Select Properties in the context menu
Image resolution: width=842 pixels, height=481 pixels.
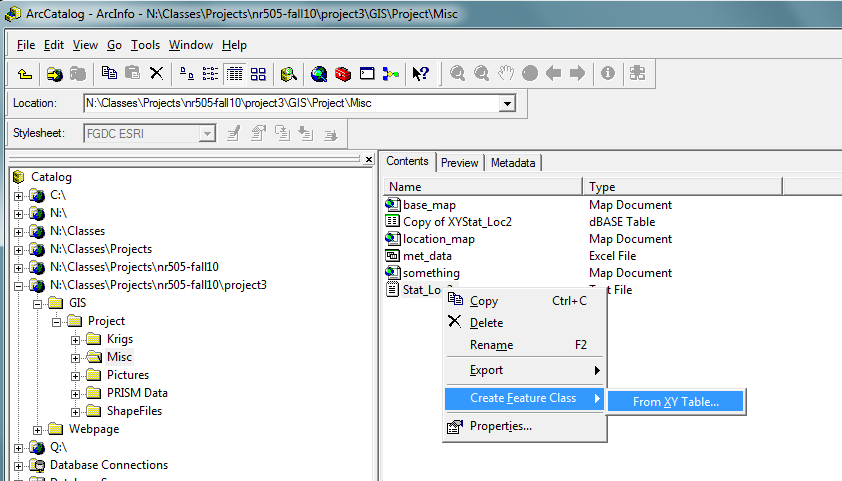500,426
